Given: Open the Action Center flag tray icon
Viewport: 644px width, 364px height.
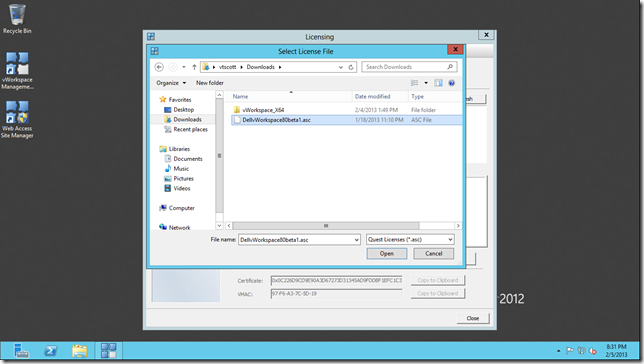Looking at the screenshot, I should coord(570,351).
